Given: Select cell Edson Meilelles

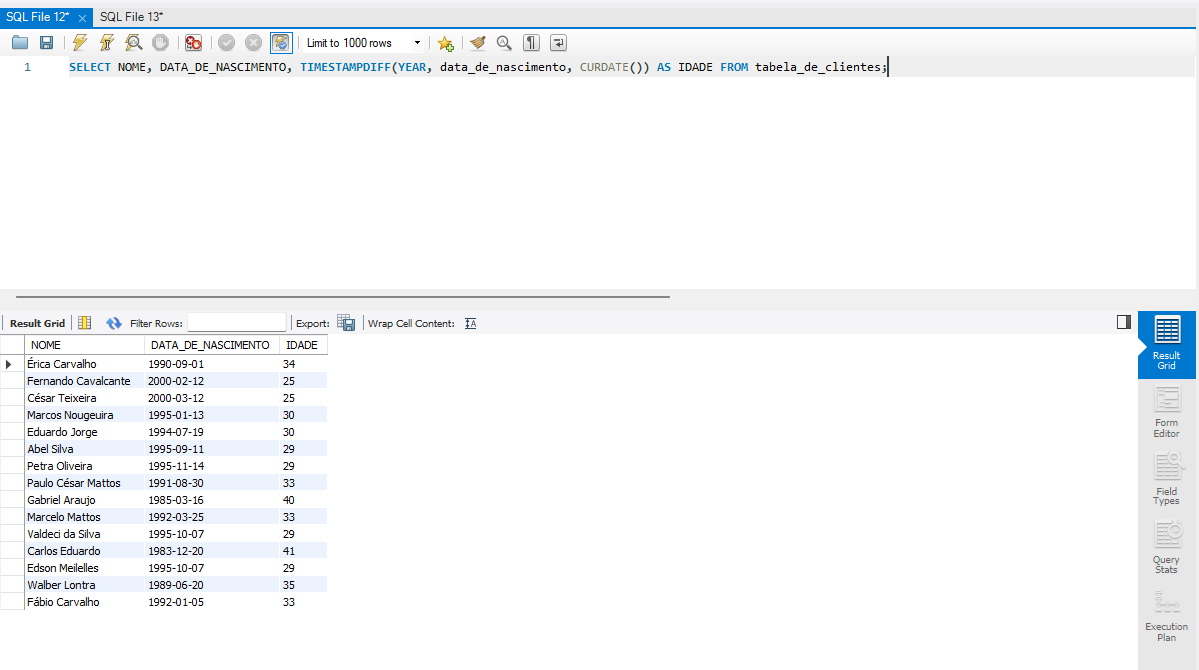Looking at the screenshot, I should click(x=84, y=568).
